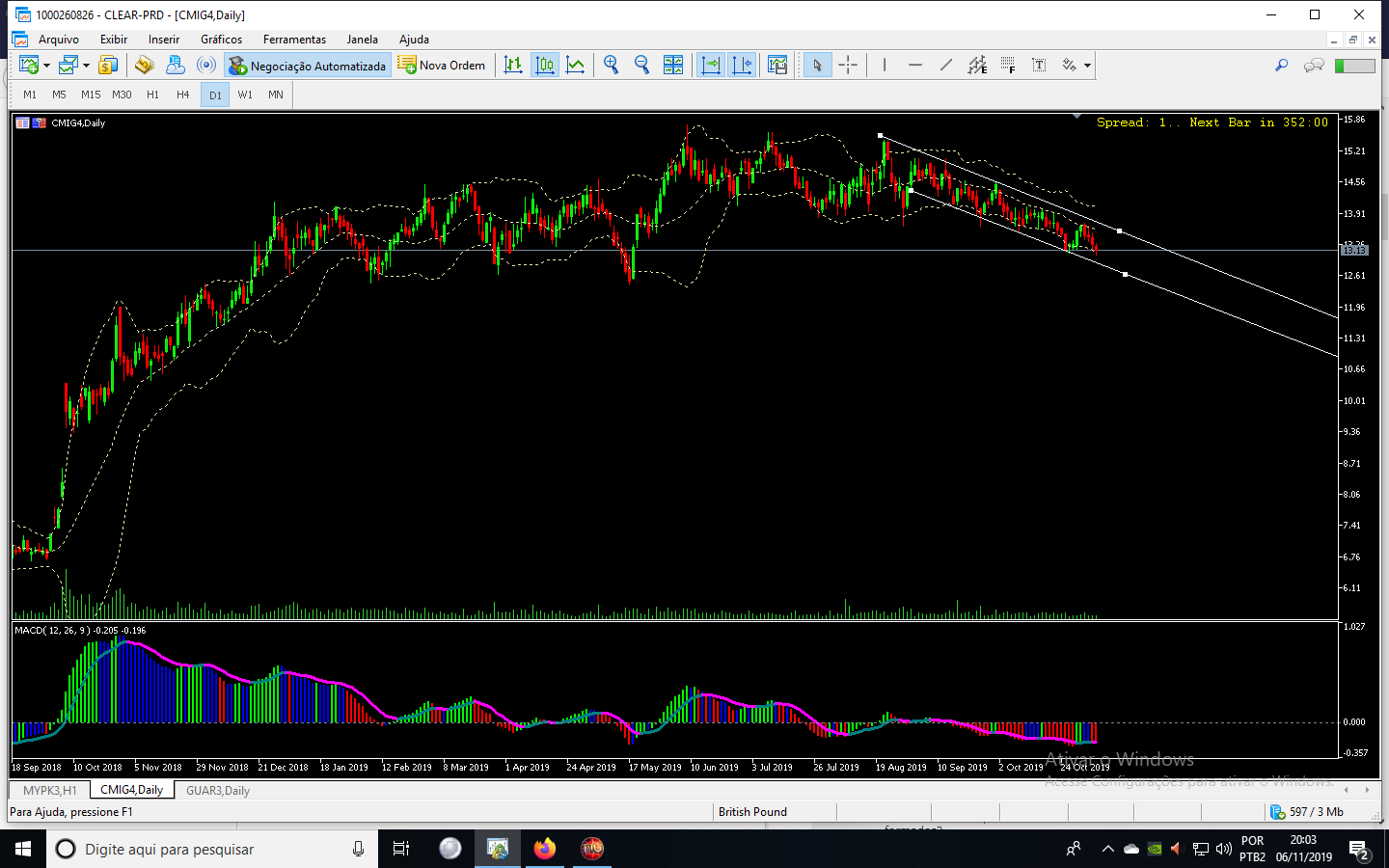The image size is (1389, 868).
Task: Open the chat messages icon
Action: tap(1314, 66)
